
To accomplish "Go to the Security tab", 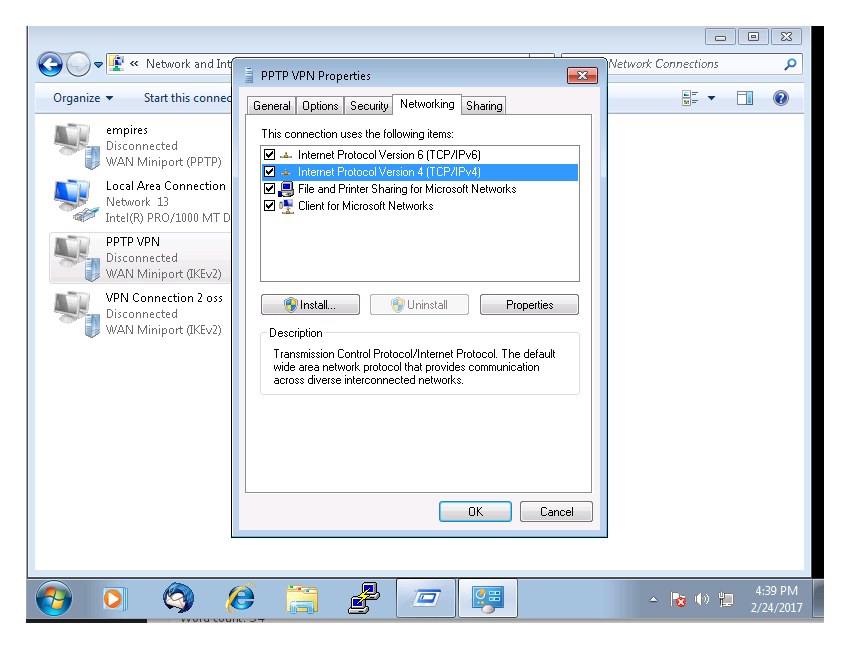I will [369, 106].
